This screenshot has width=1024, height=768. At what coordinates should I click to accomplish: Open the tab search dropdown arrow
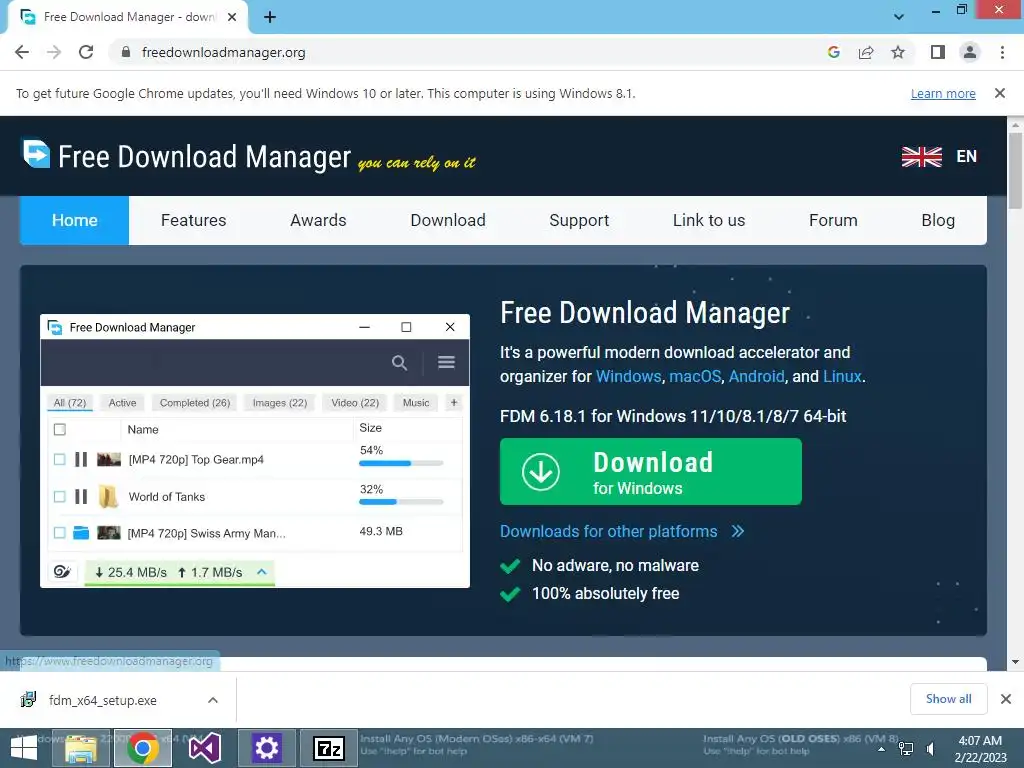(899, 17)
